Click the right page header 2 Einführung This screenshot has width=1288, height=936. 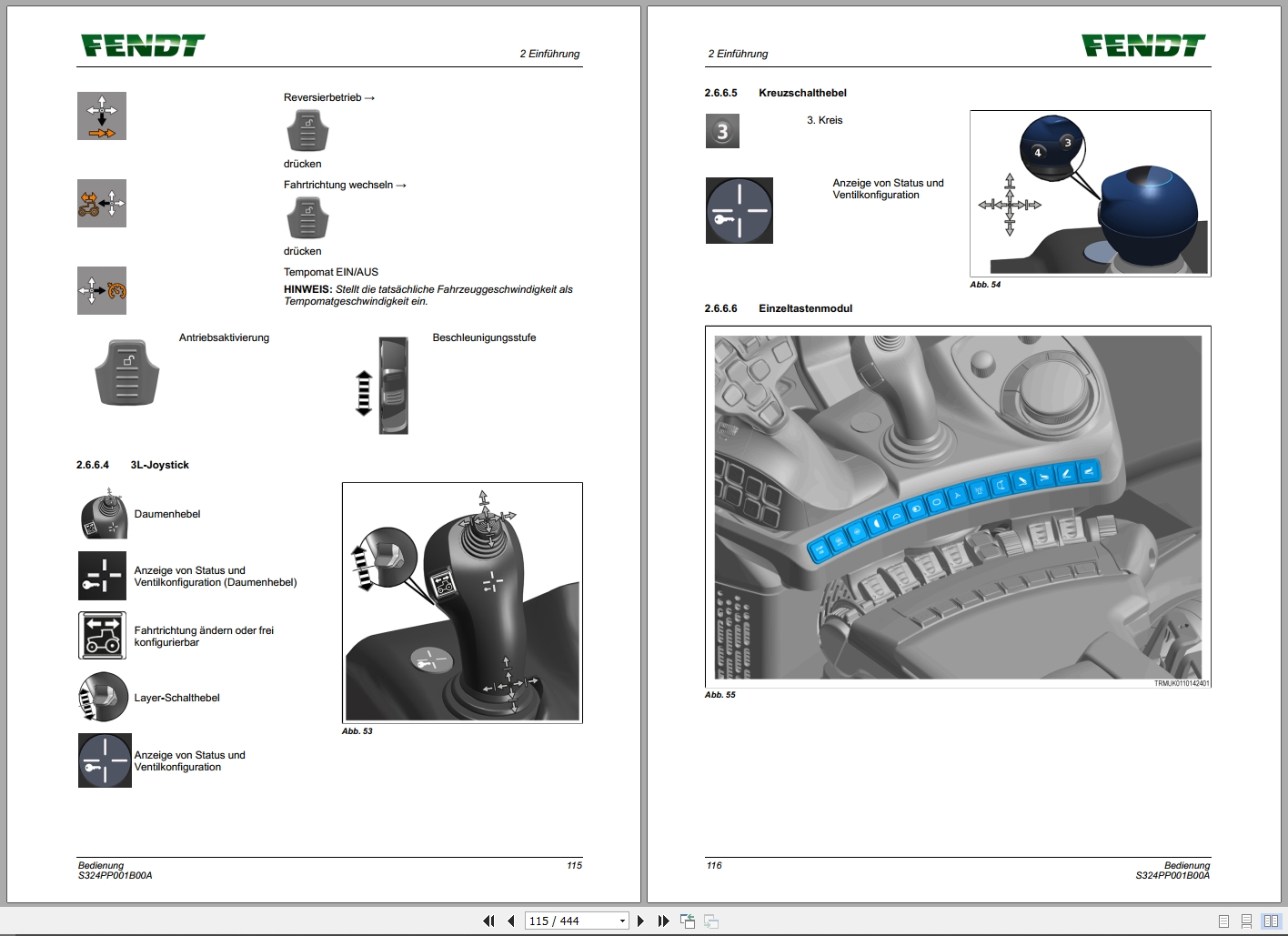point(738,54)
